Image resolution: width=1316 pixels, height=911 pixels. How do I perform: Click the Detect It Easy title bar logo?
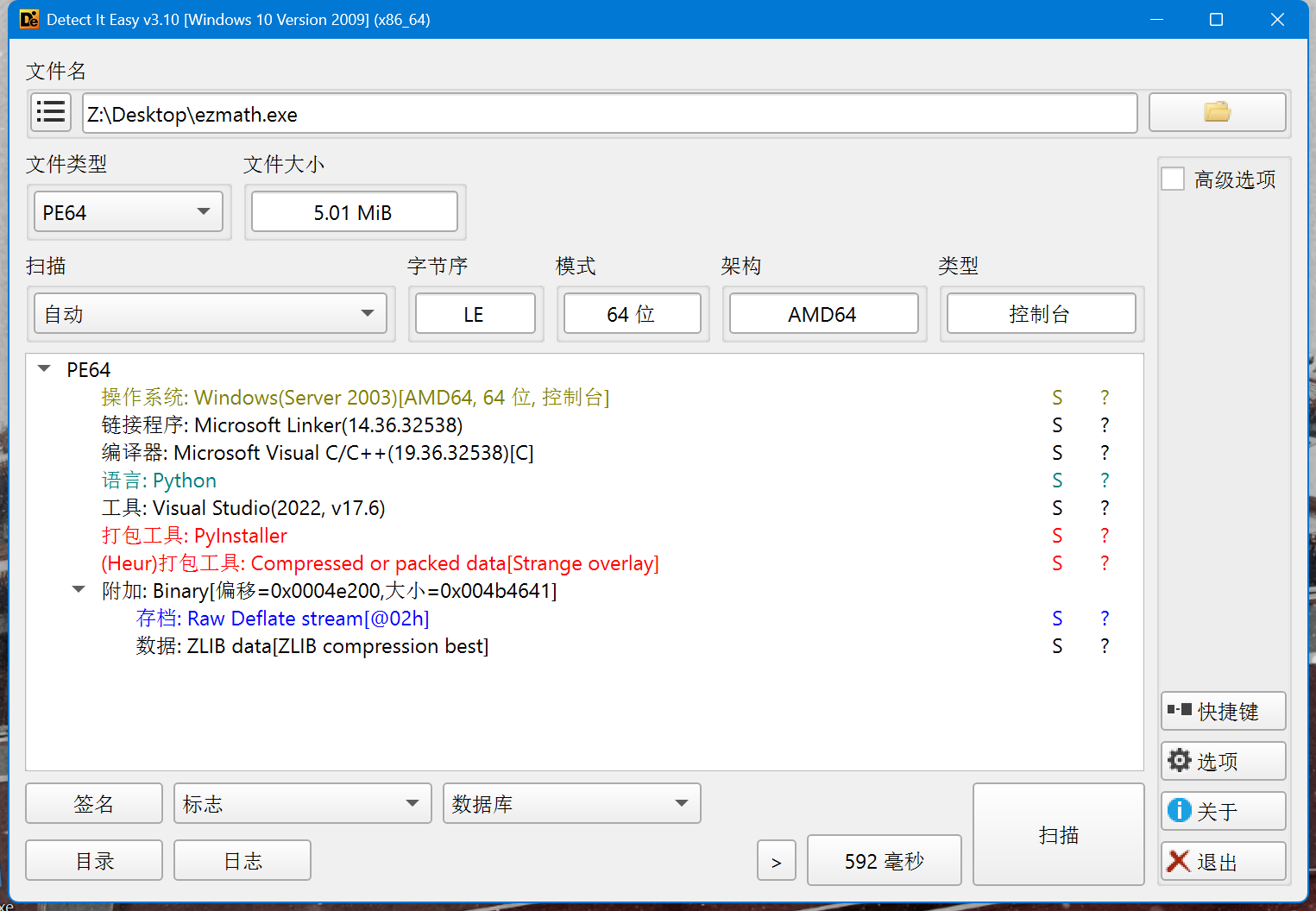pos(28,19)
